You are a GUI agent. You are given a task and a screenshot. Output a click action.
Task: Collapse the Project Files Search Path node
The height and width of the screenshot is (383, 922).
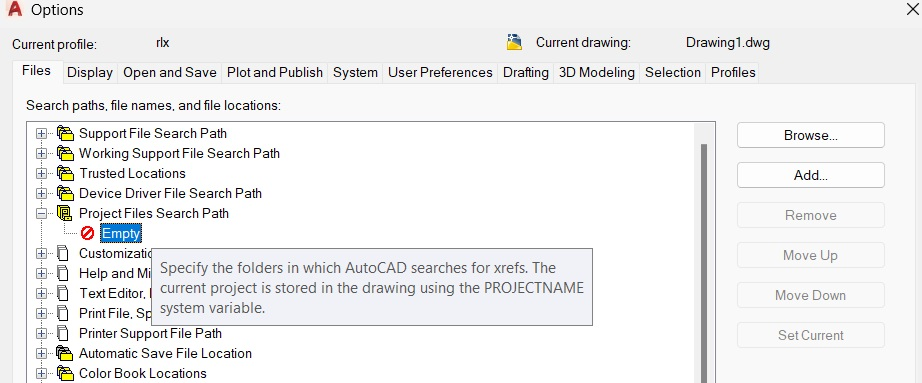pos(41,214)
